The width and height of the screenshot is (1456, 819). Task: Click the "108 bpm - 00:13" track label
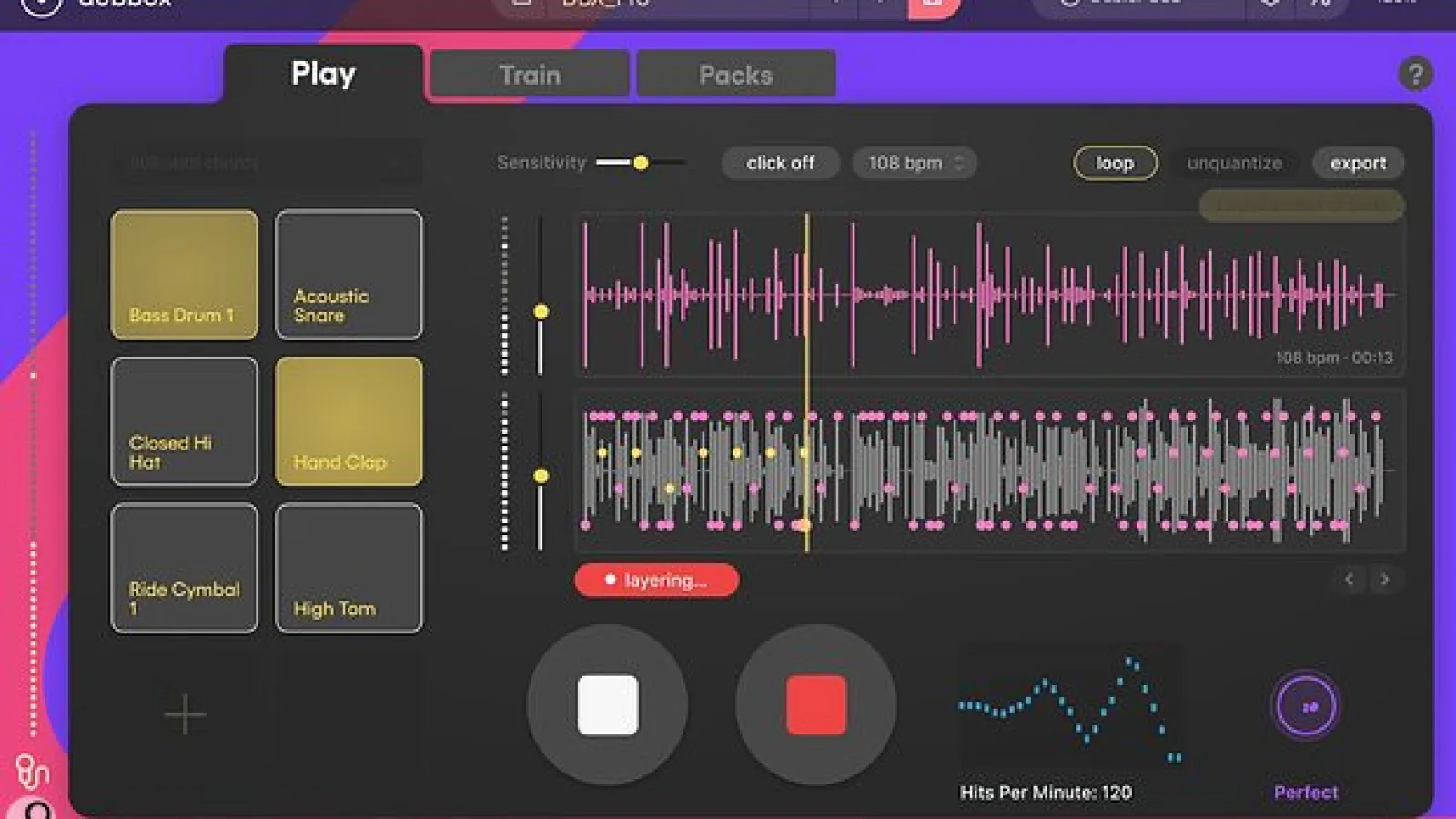point(1334,358)
